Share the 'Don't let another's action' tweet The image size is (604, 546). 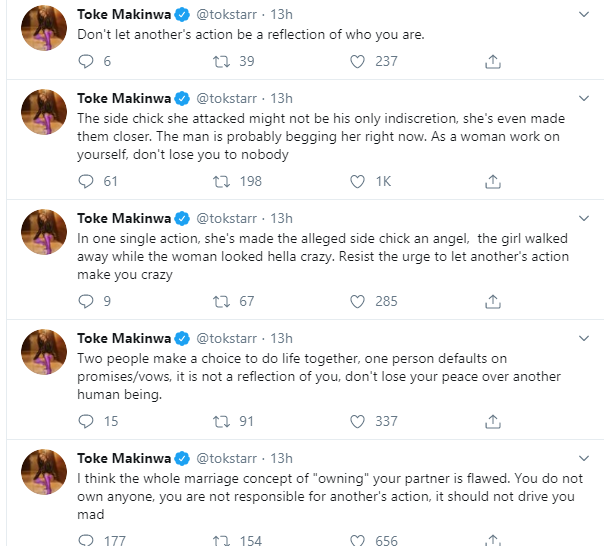click(492, 62)
